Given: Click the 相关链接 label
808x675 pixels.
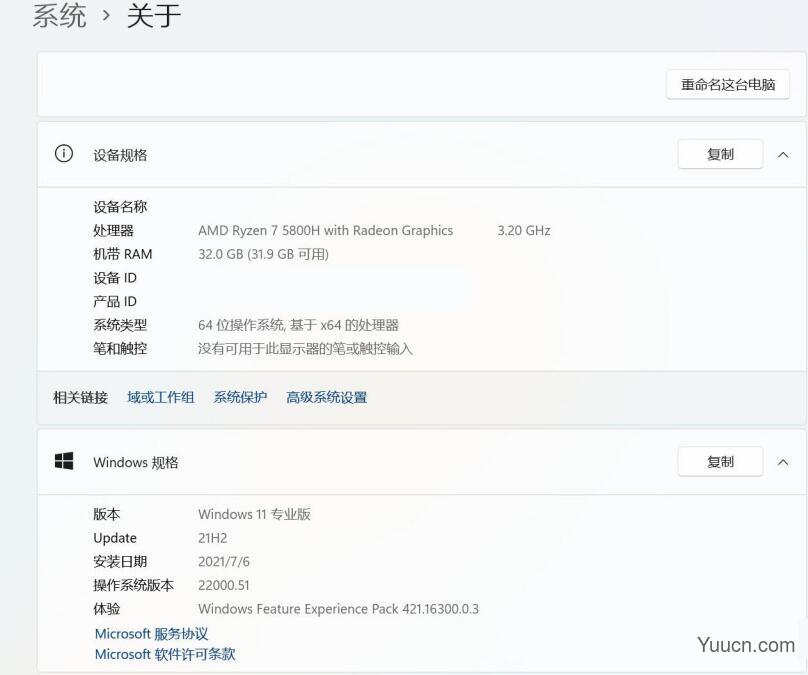Looking at the screenshot, I should 80,397.
